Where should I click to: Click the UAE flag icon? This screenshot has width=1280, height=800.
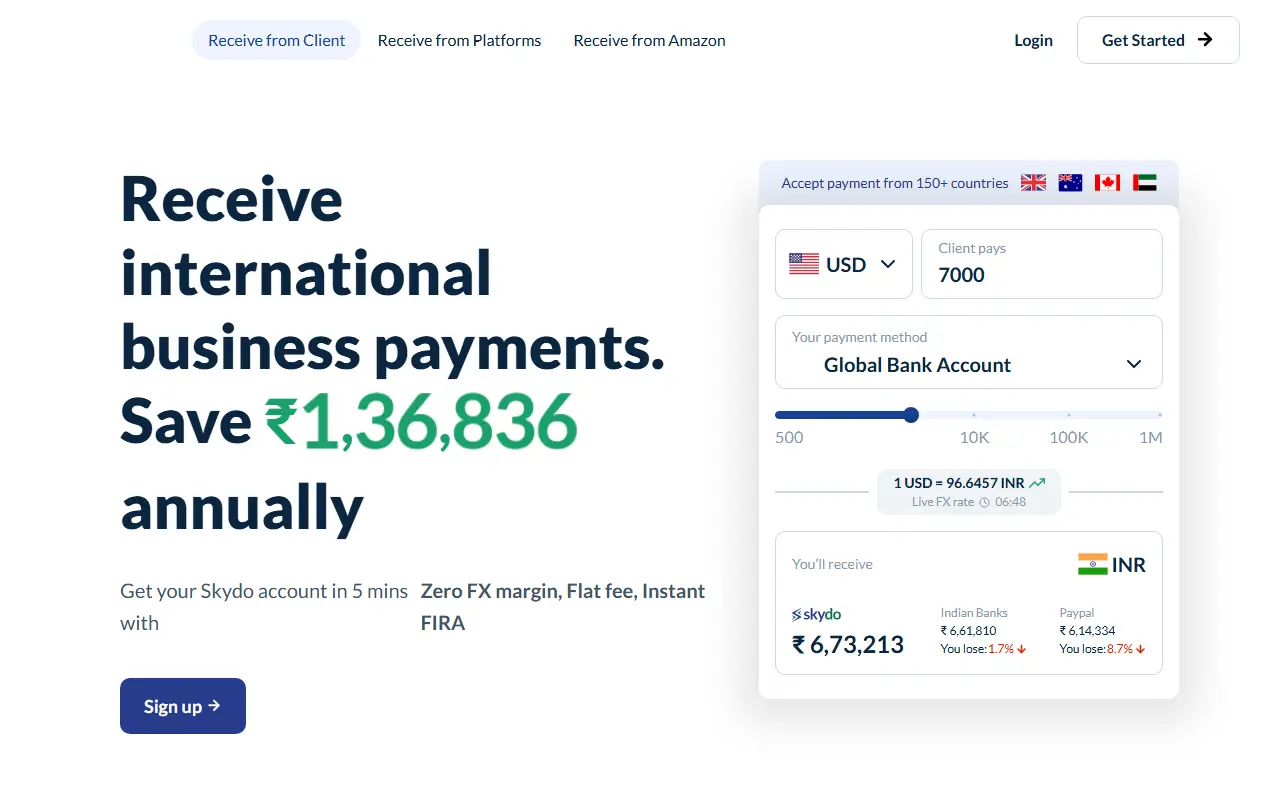pyautogui.click(x=1145, y=182)
